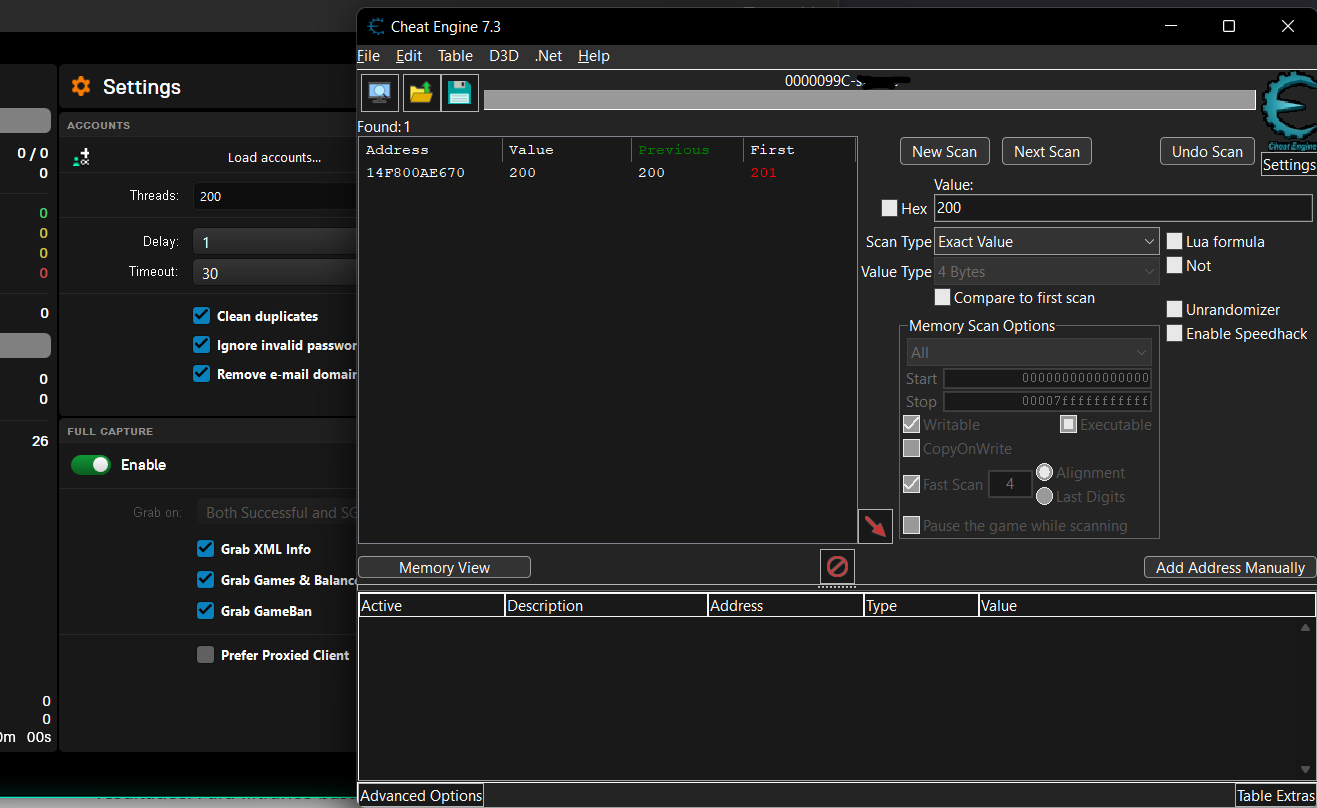Click Add Address Manually

pyautogui.click(x=1230, y=567)
